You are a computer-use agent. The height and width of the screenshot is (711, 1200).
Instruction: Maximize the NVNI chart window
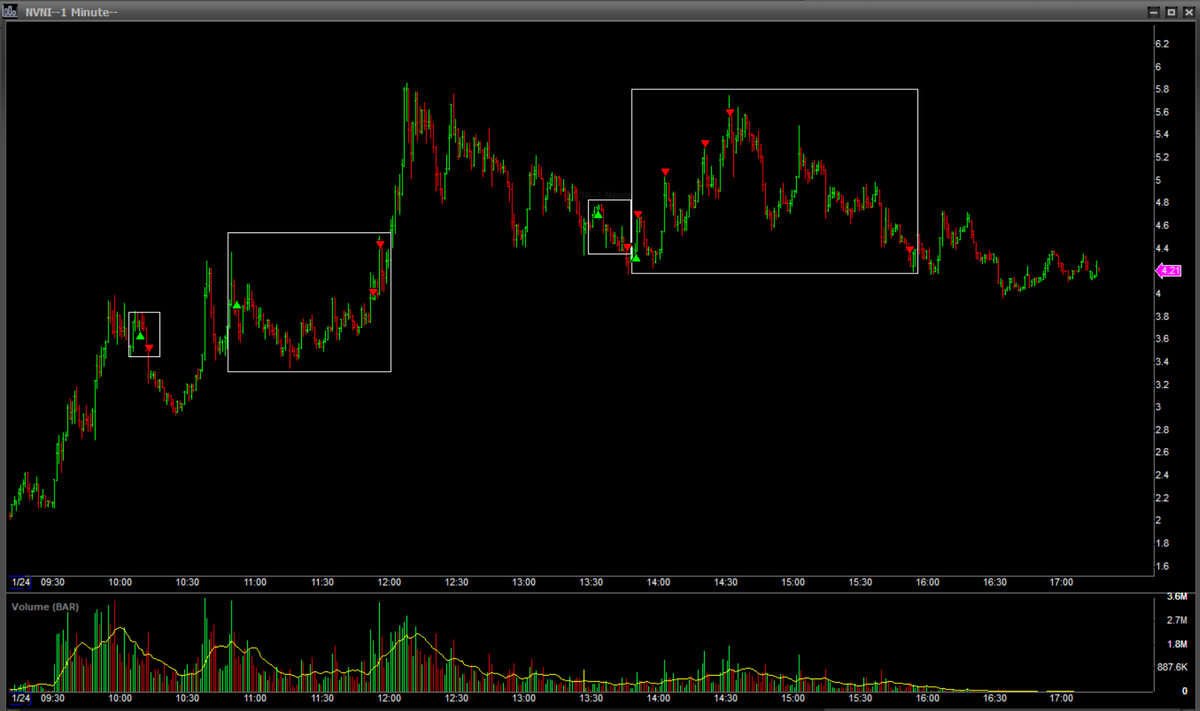pyautogui.click(x=1171, y=11)
